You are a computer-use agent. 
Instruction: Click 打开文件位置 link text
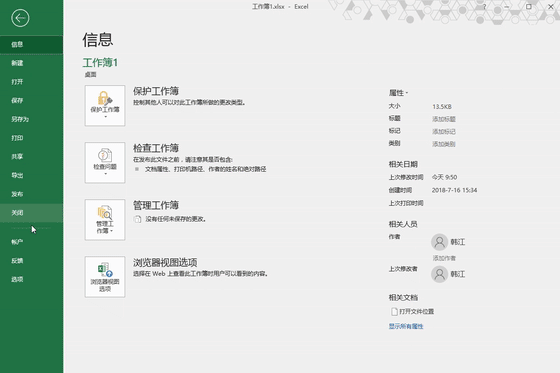(416, 312)
